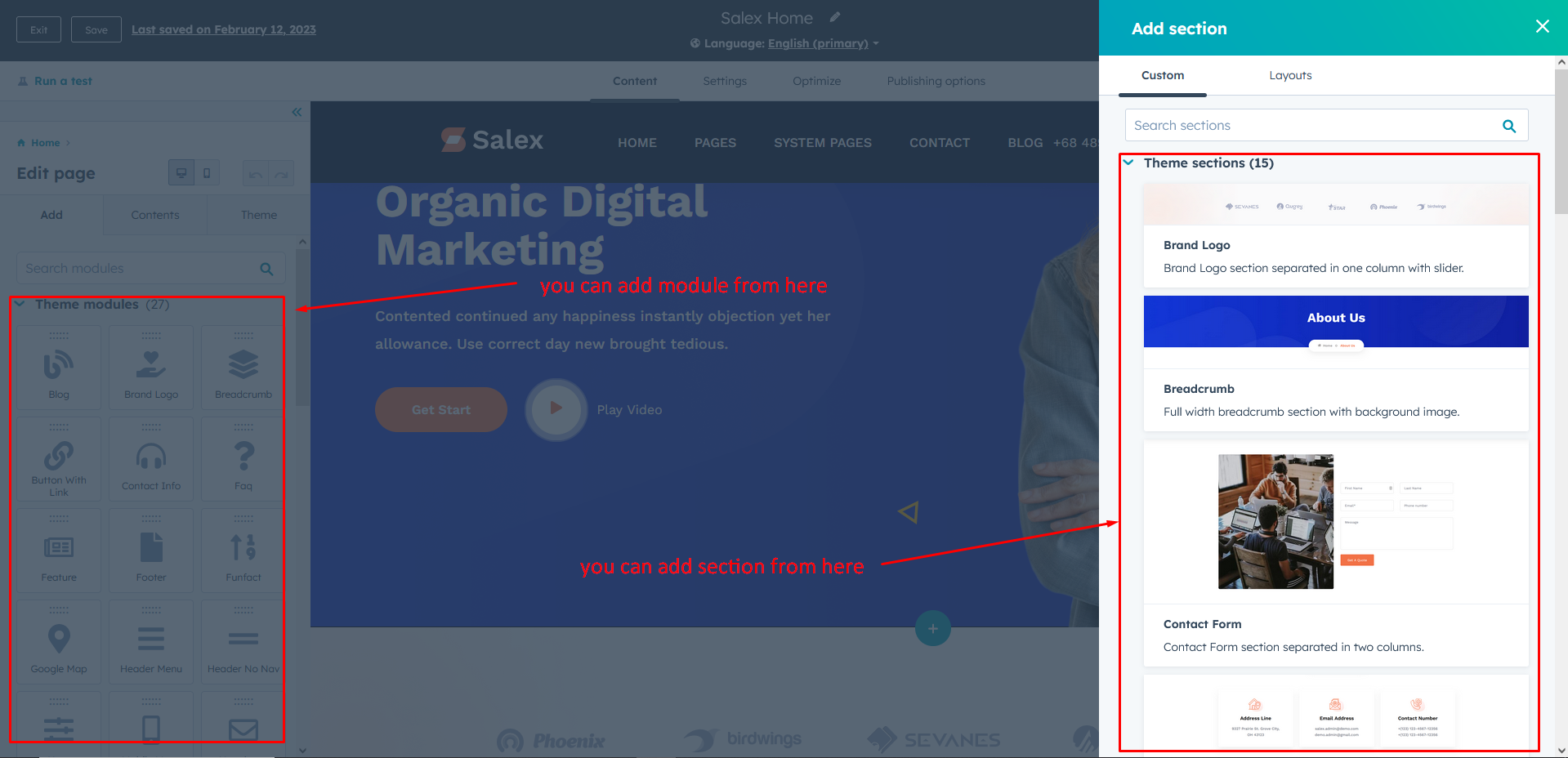Switch to desktop view toggle
The height and width of the screenshot is (758, 1568).
coord(181,173)
